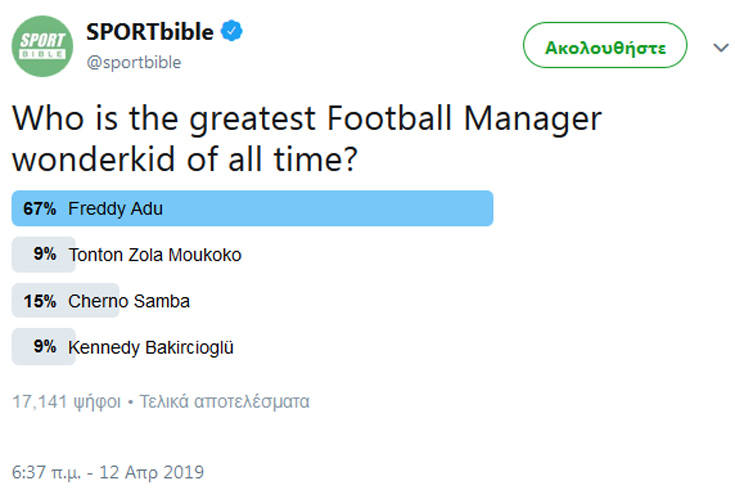Click the green Ακολουθήστε follow button
The width and height of the screenshot is (735, 490).
tap(605, 45)
